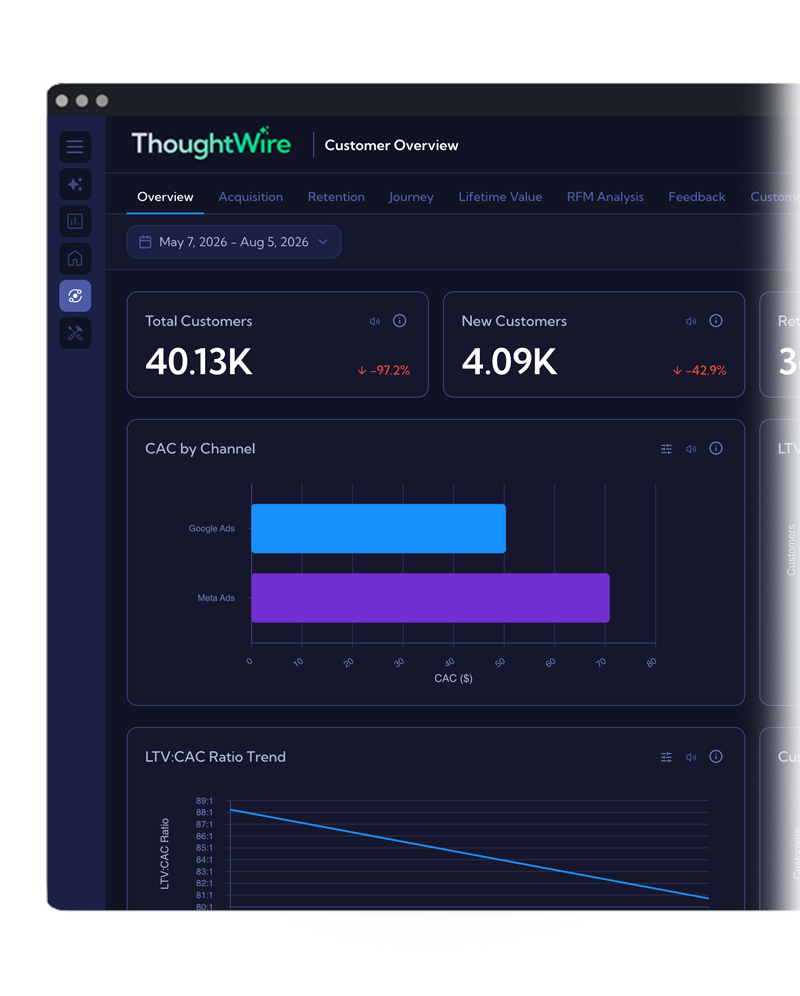Viewport: 800px width, 996px height.
Task: Open the hamburger menu in sidebar
Action: (75, 147)
